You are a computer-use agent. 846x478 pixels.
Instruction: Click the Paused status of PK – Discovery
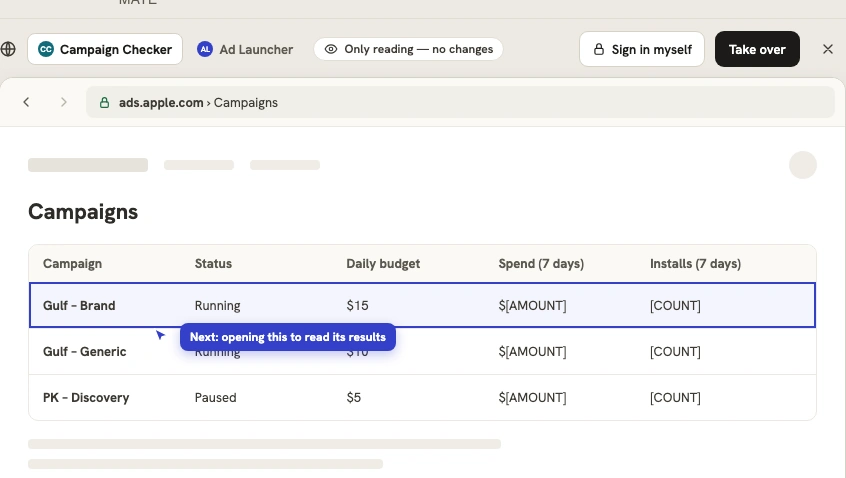coord(215,398)
